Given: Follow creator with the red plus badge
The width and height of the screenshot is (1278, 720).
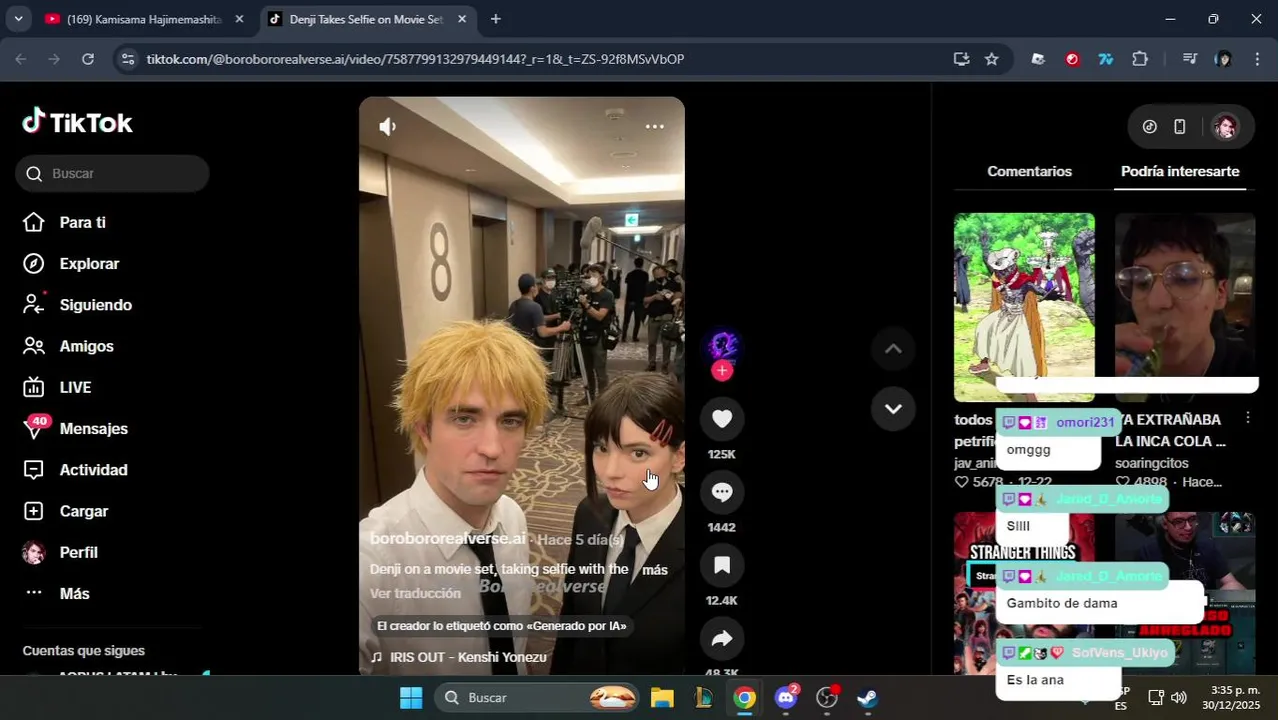Looking at the screenshot, I should (x=722, y=371).
